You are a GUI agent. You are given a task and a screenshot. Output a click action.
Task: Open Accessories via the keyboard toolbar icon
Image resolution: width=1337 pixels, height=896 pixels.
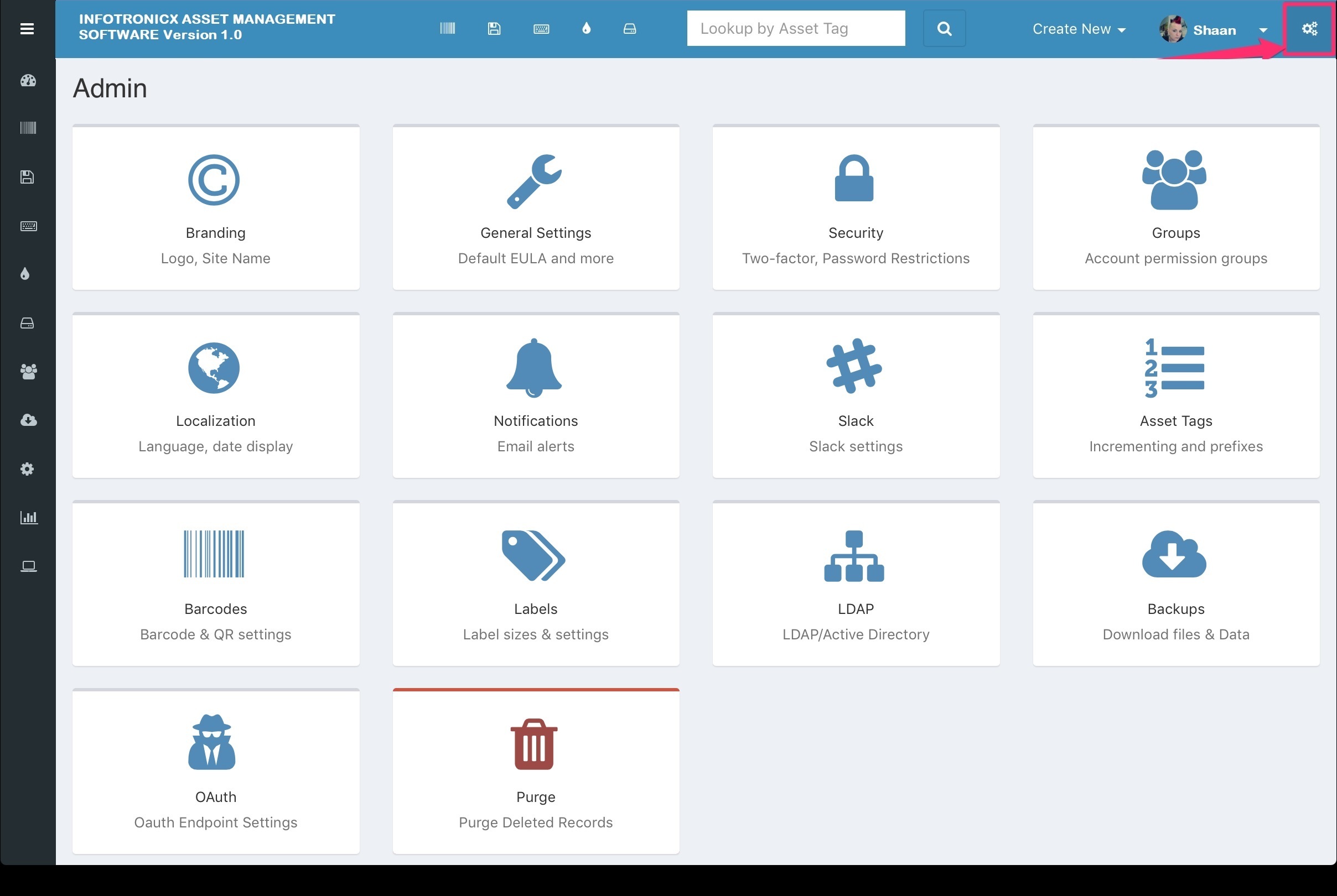pos(541,28)
